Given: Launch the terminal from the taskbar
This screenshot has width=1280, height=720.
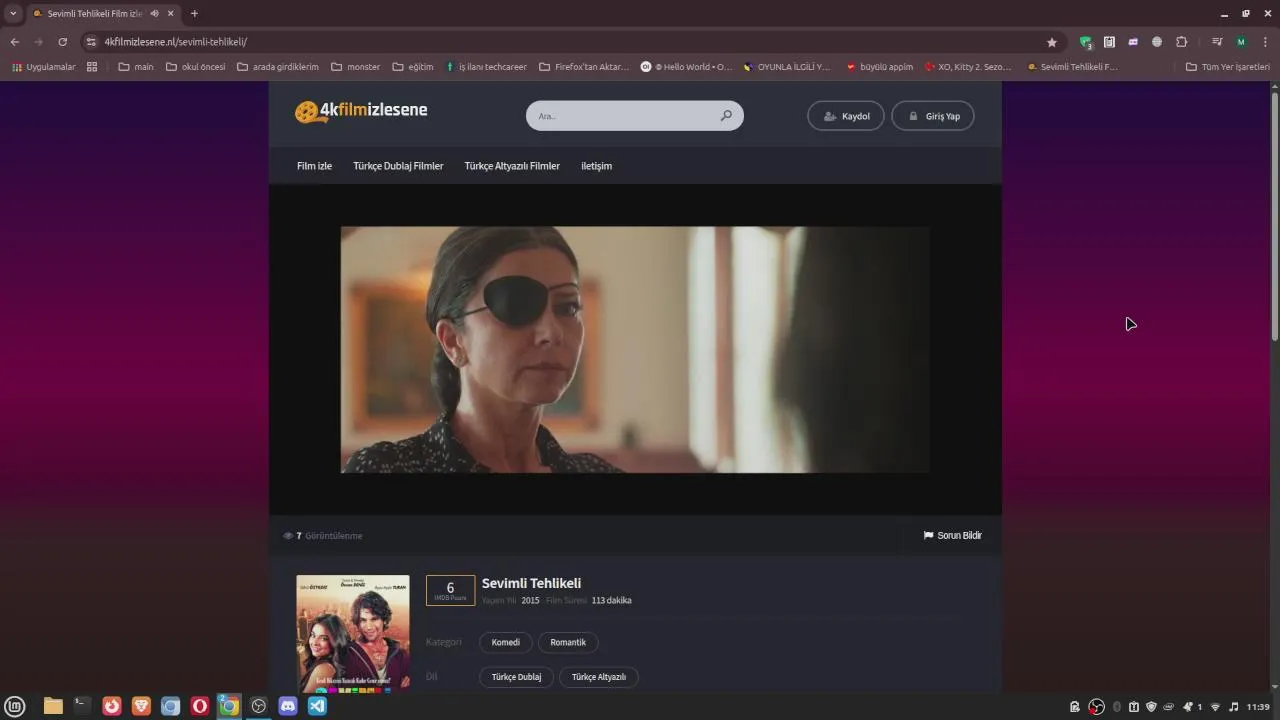Looking at the screenshot, I should [82, 706].
